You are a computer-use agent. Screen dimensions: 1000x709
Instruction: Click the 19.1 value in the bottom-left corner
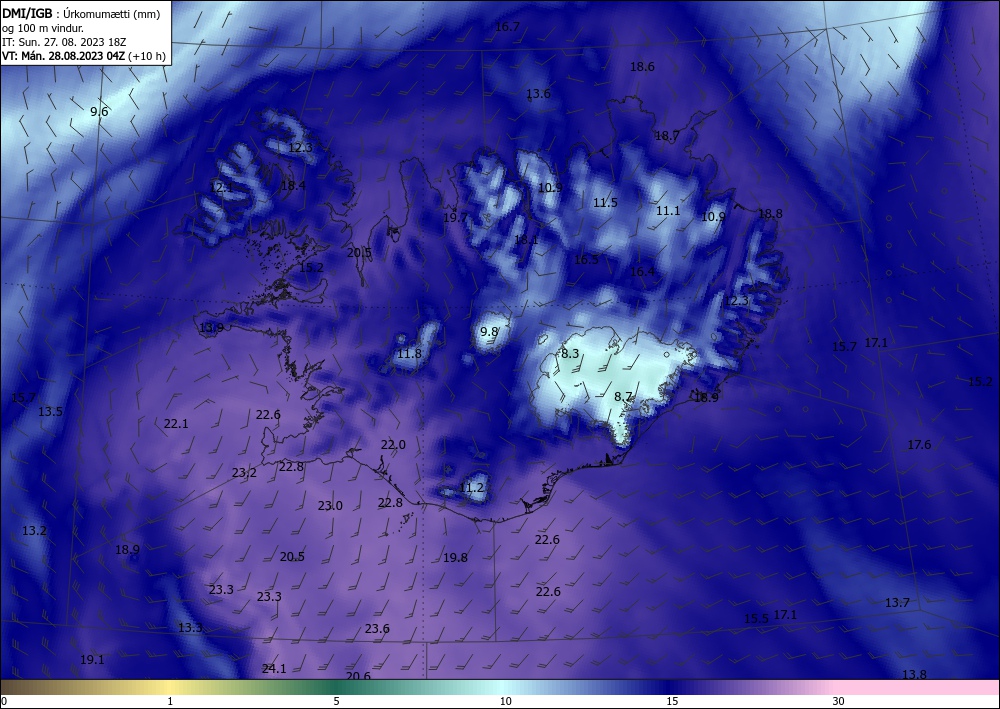coord(92,660)
